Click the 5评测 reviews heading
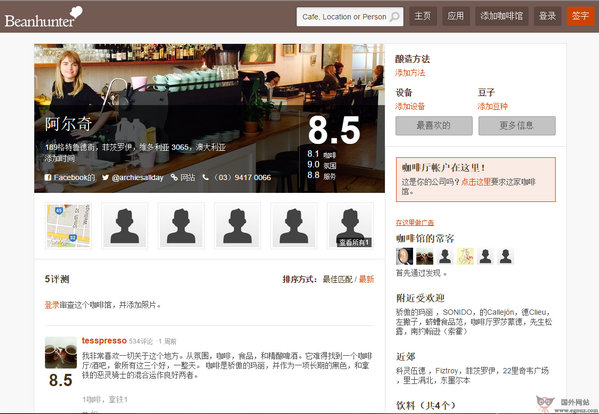 pos(57,279)
